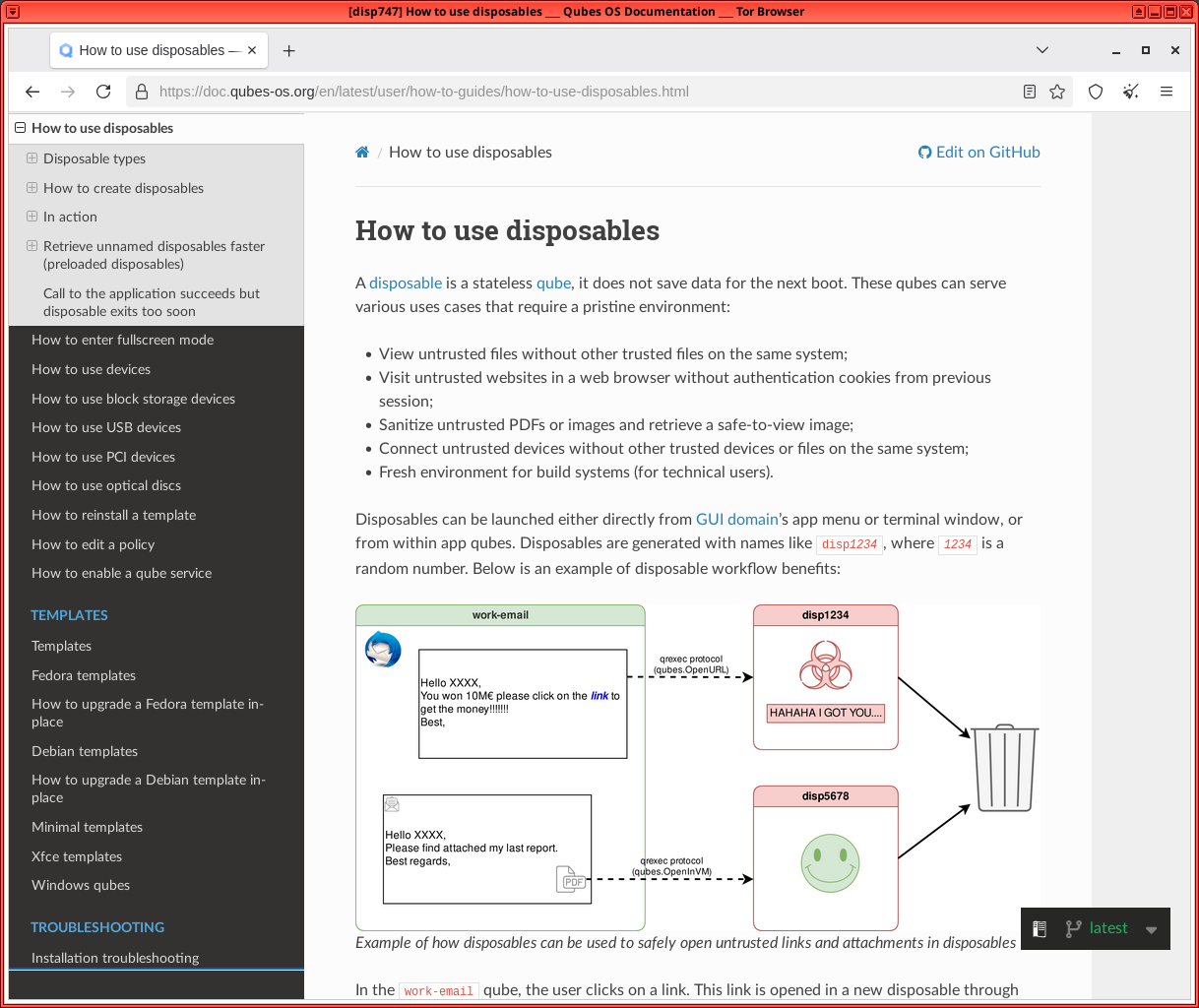This screenshot has width=1199, height=1008.
Task: Open the latest version selector dropdown
Action: 1108,928
